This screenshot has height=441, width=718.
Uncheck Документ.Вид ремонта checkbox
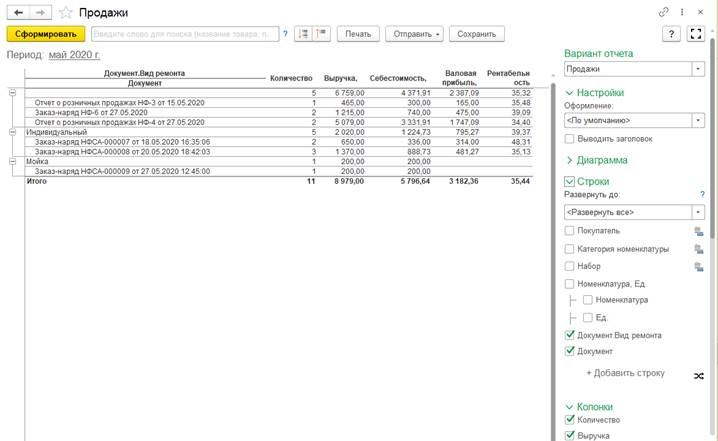[569, 334]
